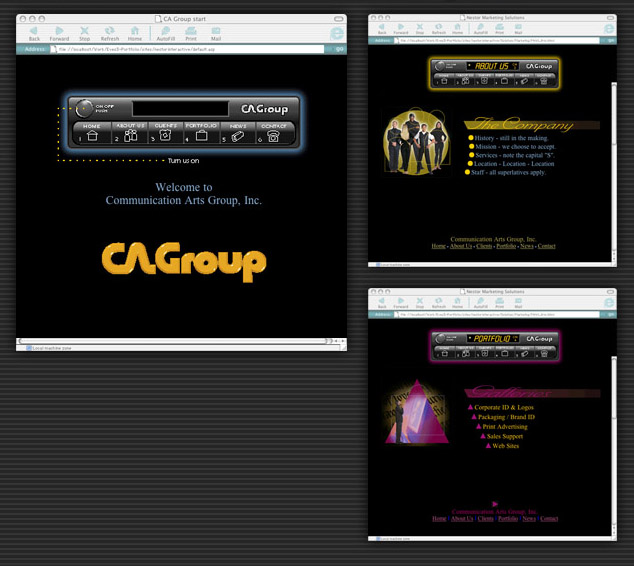634x566 pixels.
Task: Click the horizontal scrollbar in CA Group start window
Action: tap(174, 341)
